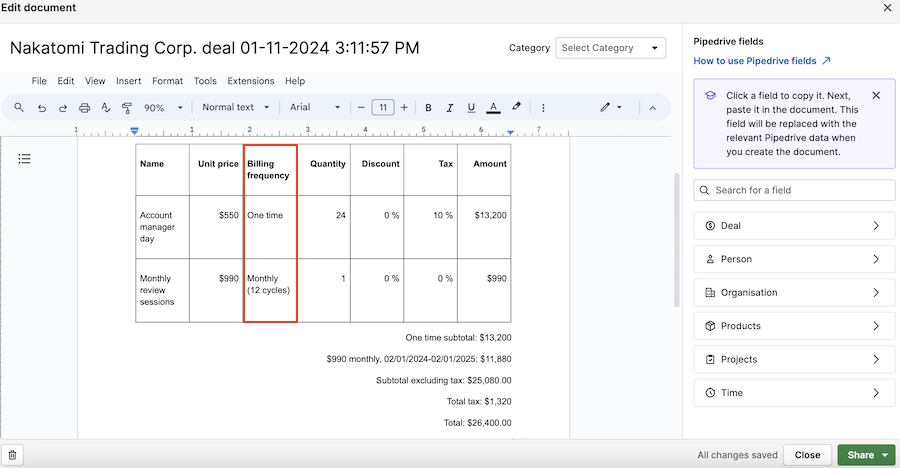This screenshot has height=468, width=900.
Task: Open the editing mode pencil dropdown
Action: (611, 107)
